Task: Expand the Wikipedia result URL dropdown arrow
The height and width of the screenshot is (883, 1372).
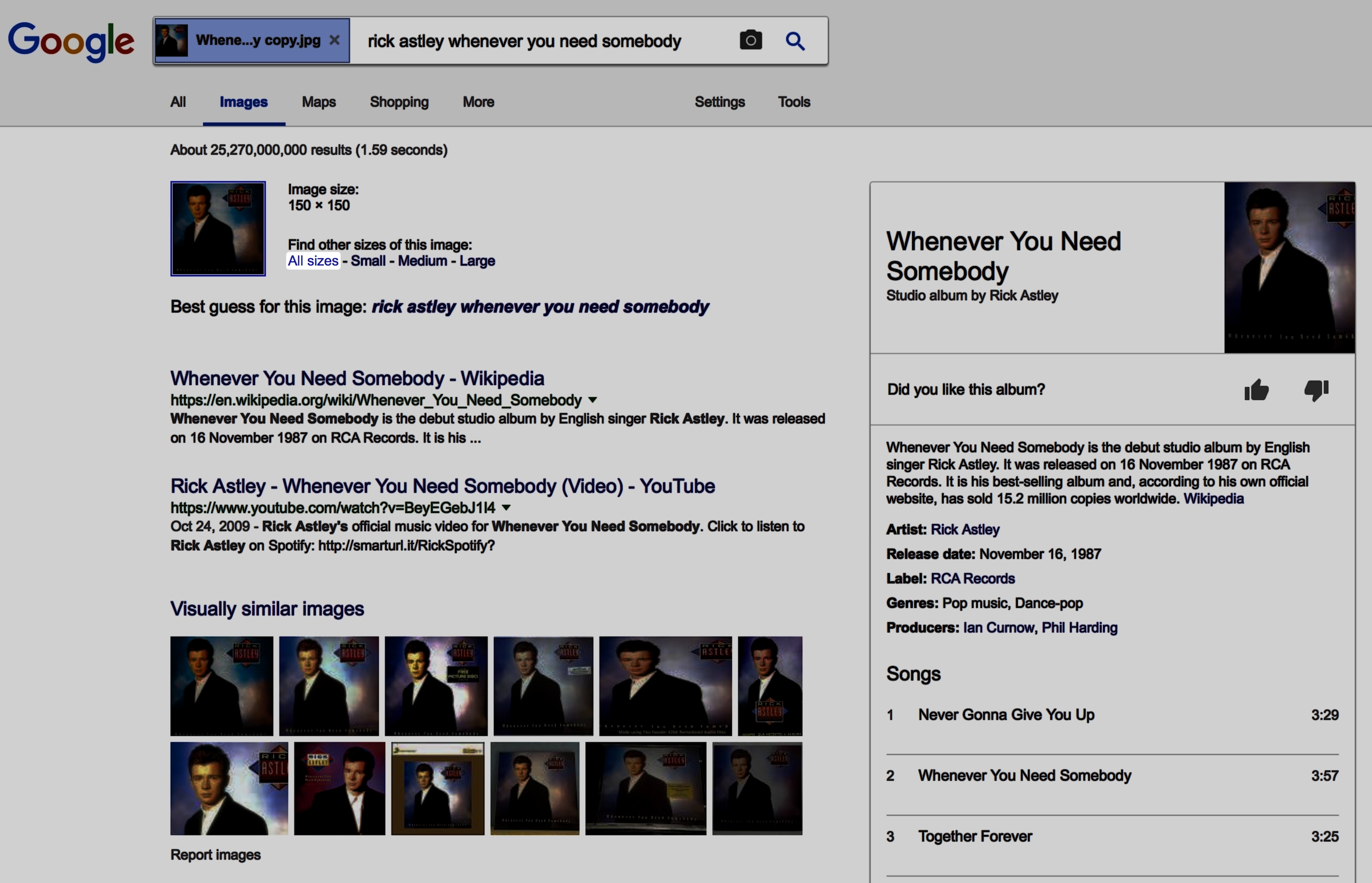Action: coord(593,400)
